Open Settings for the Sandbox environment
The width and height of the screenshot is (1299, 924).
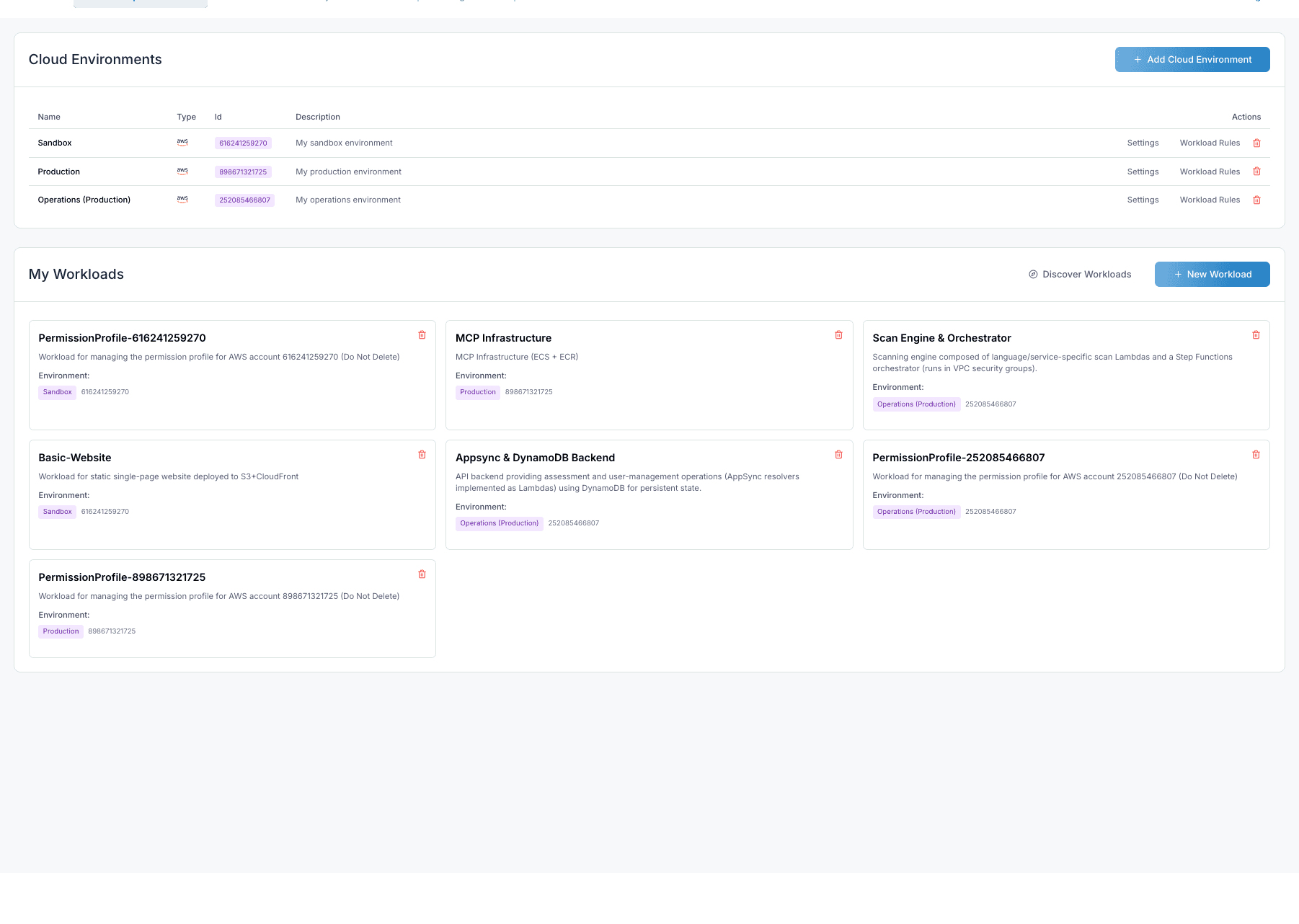(x=1143, y=143)
